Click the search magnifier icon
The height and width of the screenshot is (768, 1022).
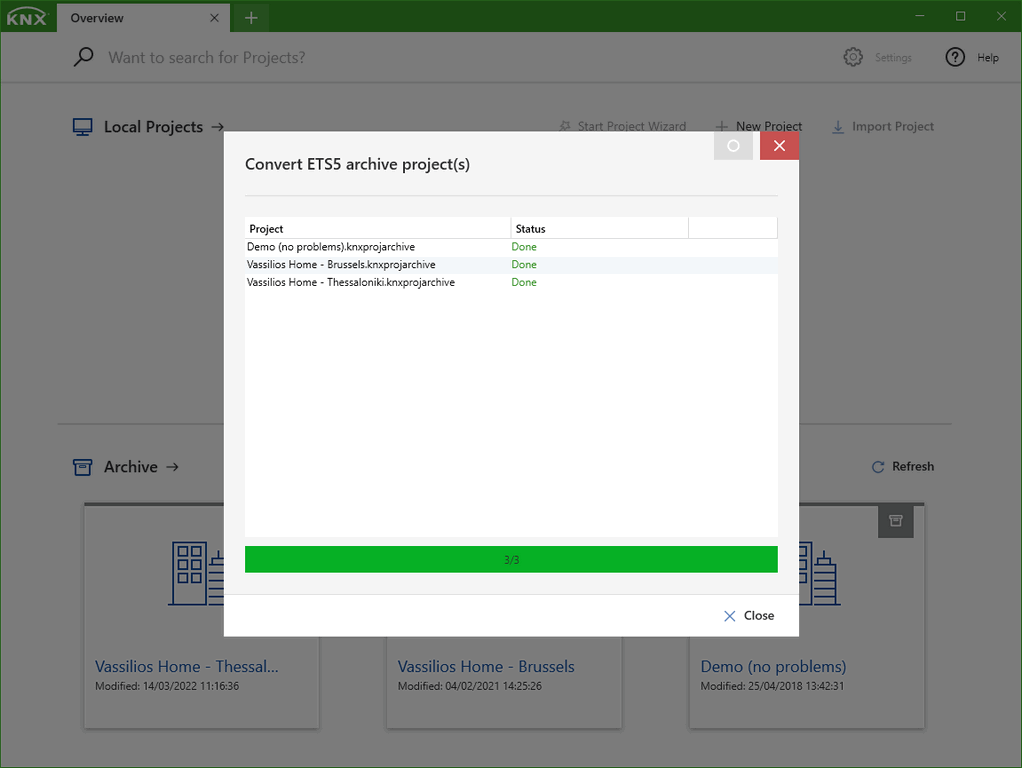(x=83, y=57)
